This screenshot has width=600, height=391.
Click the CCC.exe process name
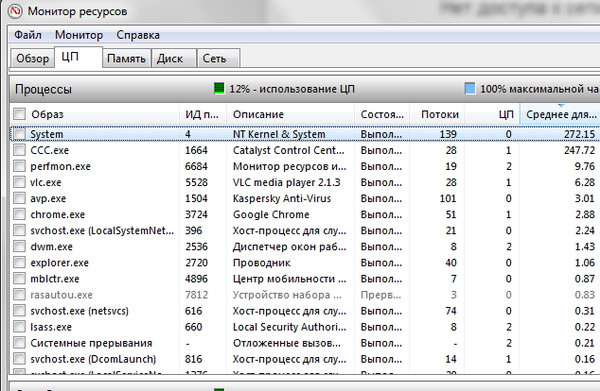coord(50,150)
